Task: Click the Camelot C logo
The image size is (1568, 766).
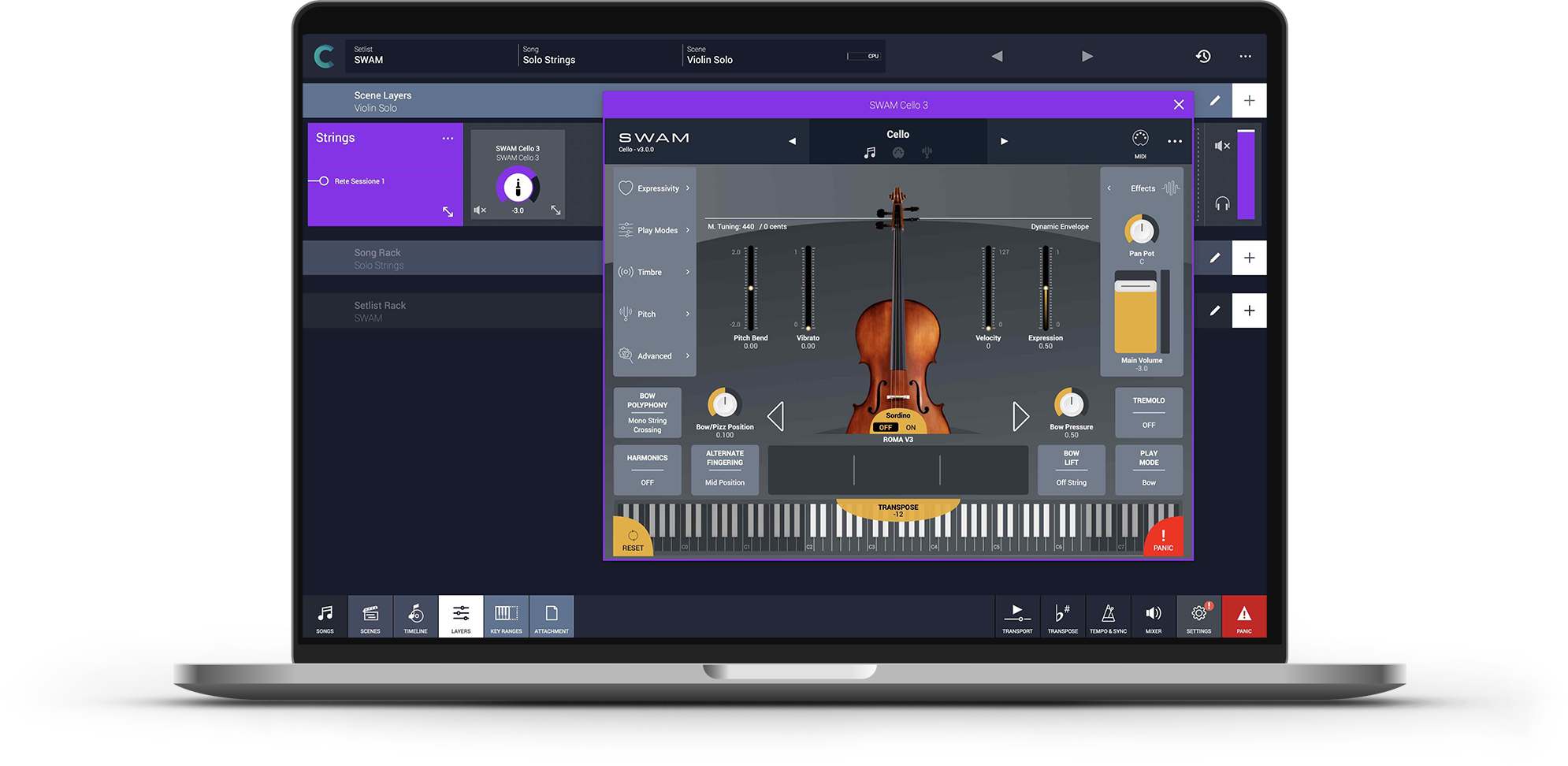Action: (x=324, y=56)
